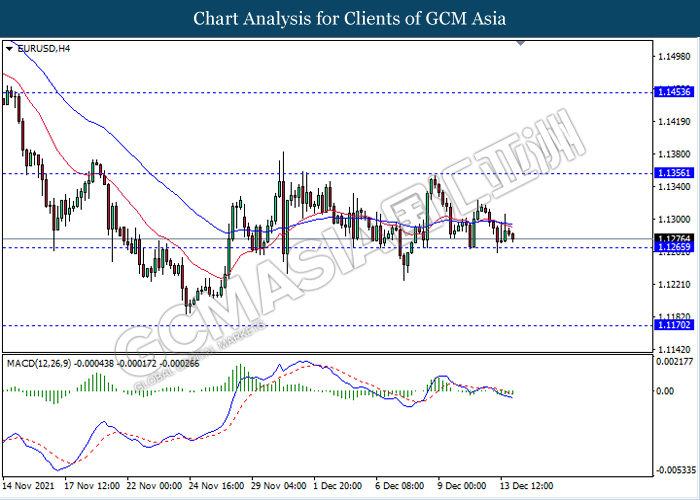Viewport: 700px width, 500px height.
Task: Select the EURUSD,H4 chart label
Action: pyautogui.click(x=43, y=49)
